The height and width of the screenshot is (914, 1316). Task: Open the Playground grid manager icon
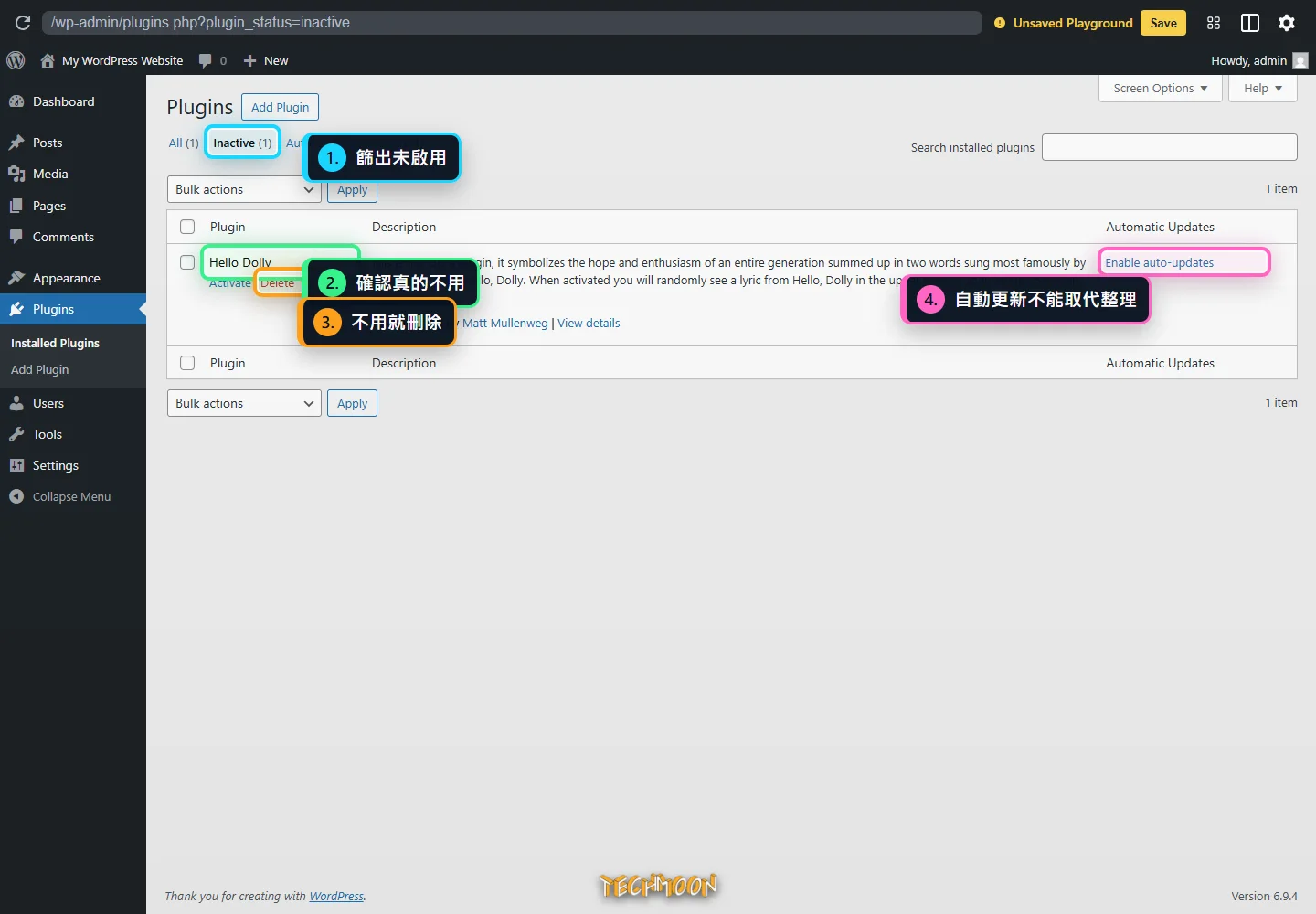(1214, 23)
